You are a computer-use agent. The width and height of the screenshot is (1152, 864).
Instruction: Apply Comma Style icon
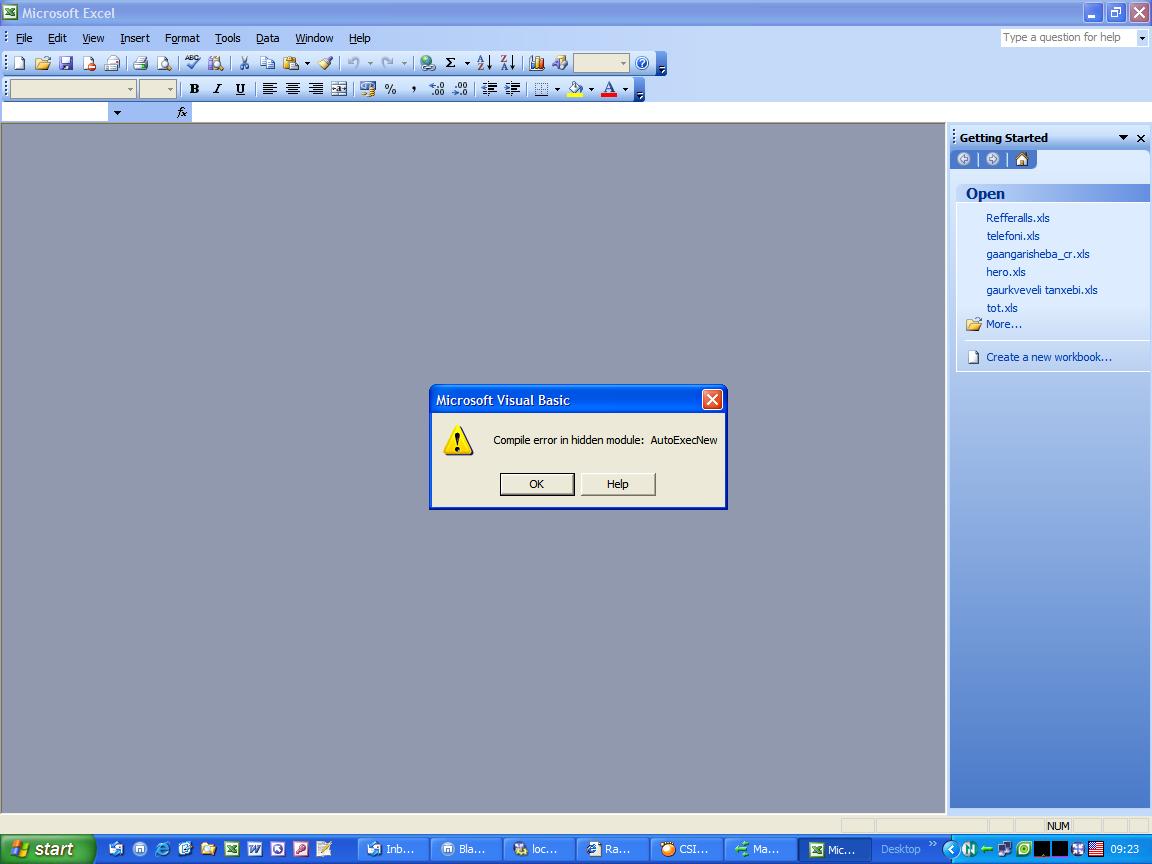coord(414,89)
